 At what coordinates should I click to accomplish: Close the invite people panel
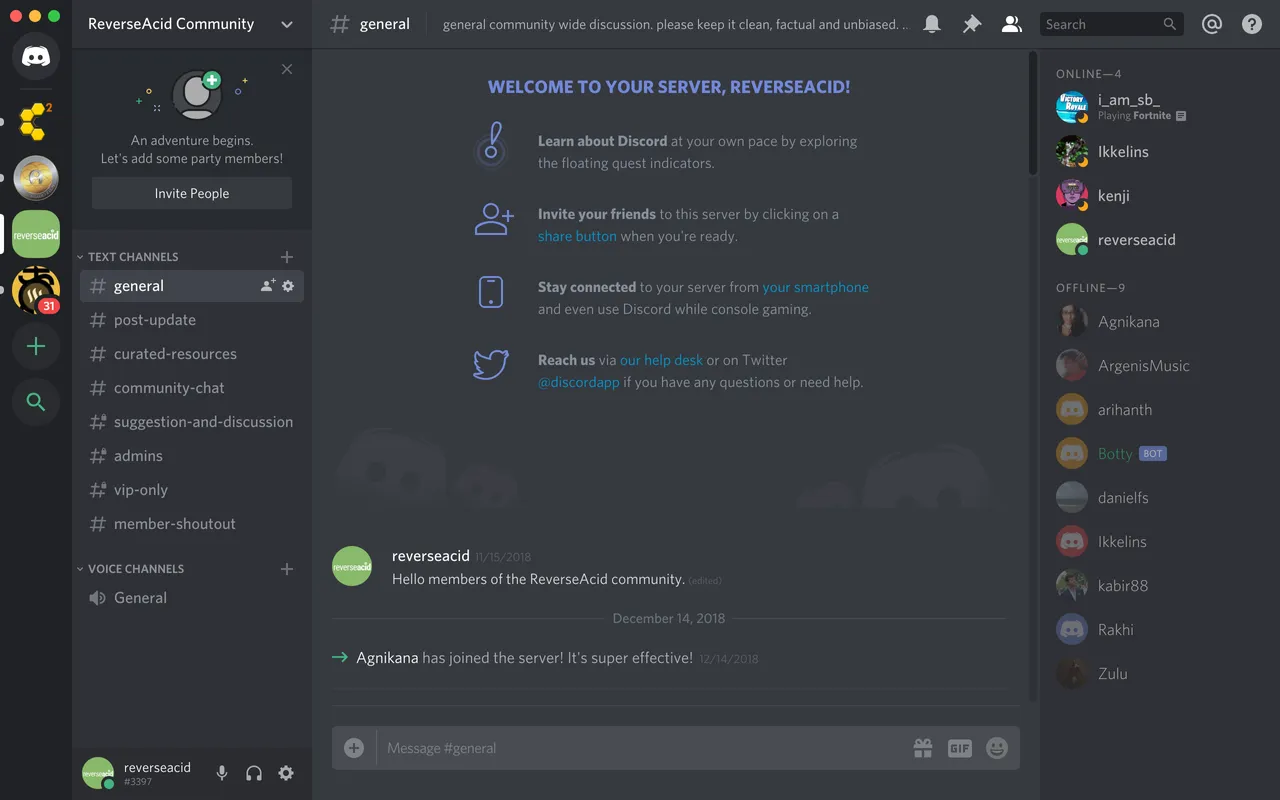[x=287, y=69]
